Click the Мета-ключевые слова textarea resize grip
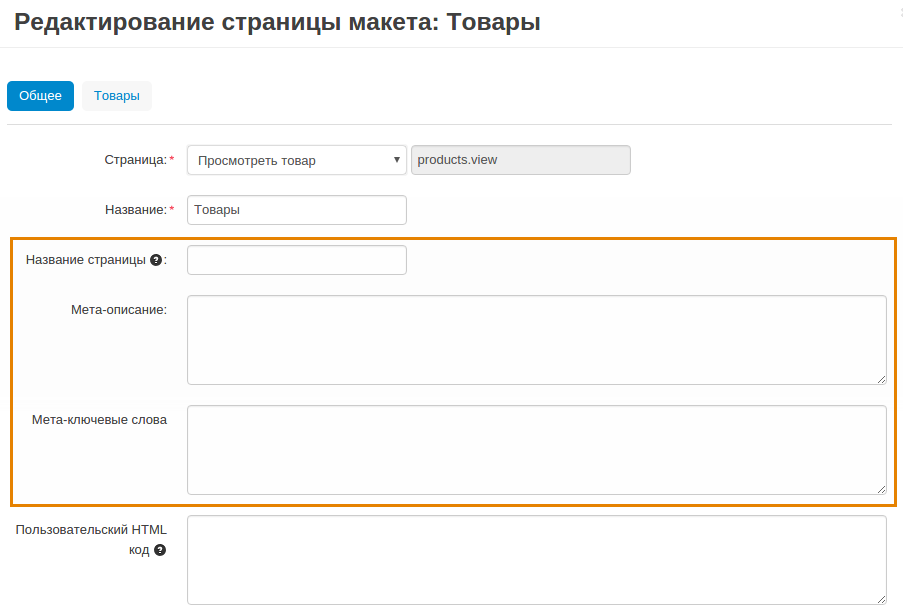Viewport: 903px width, 615px height. click(x=881, y=489)
